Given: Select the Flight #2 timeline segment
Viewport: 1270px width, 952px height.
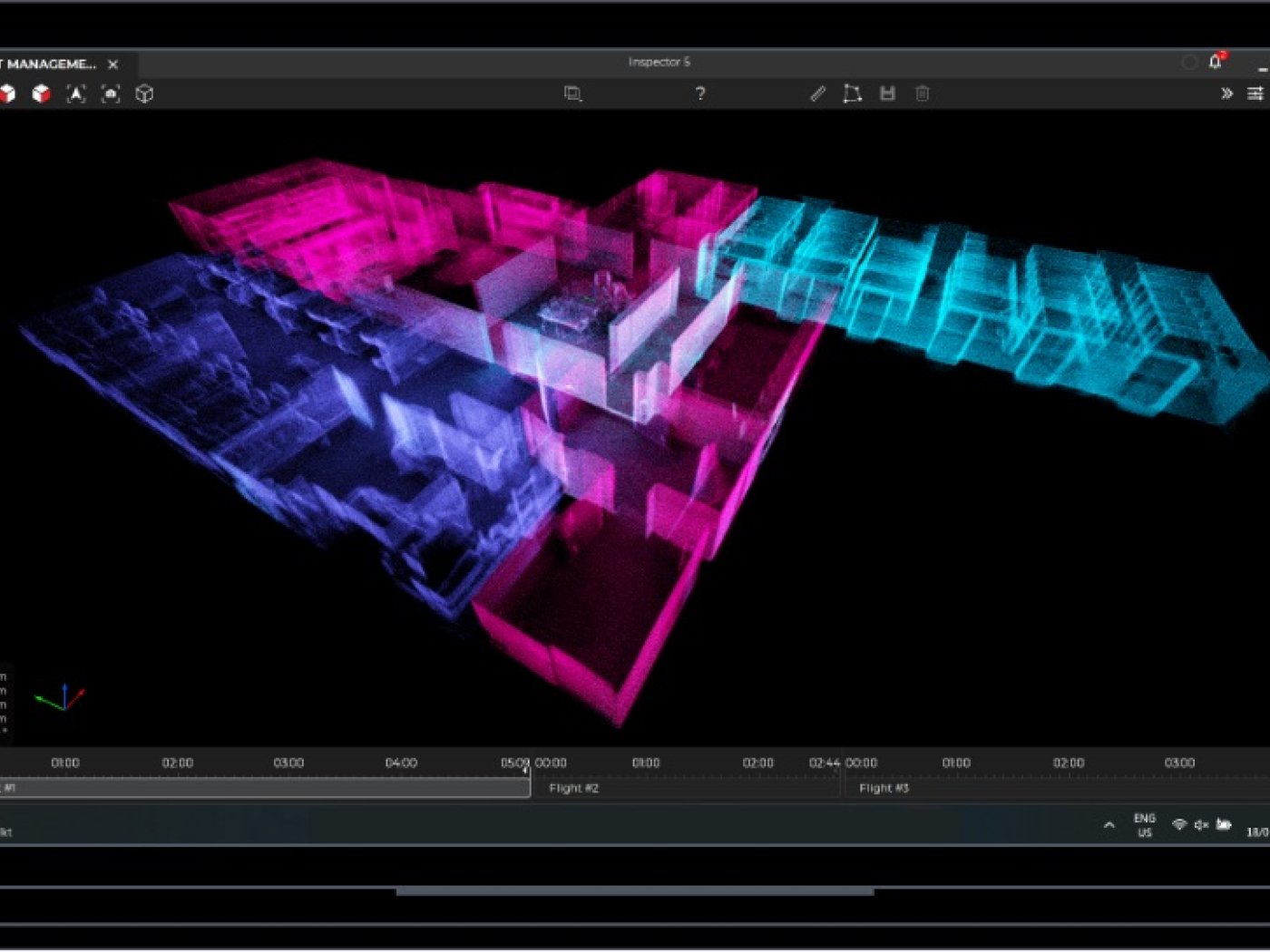Looking at the screenshot, I should point(685,788).
